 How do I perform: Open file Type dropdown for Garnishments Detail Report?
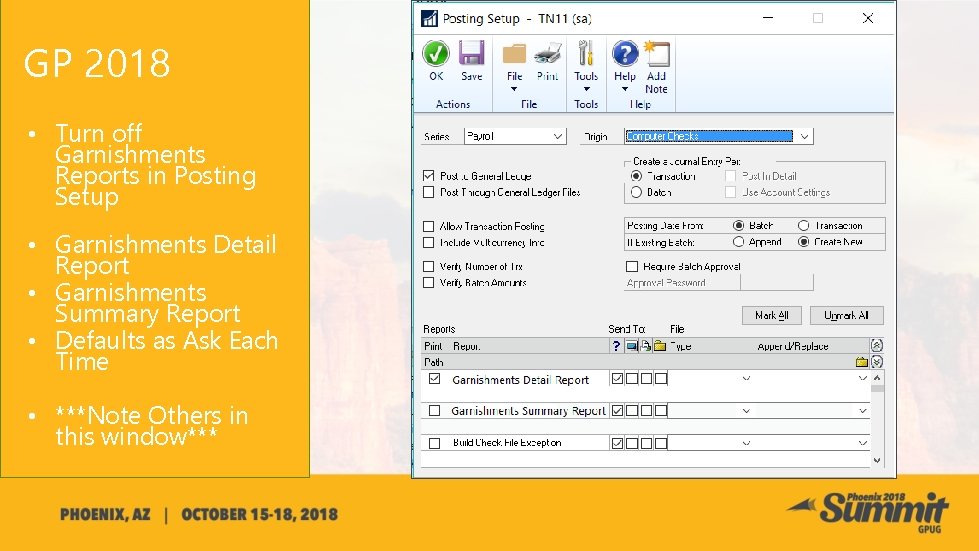746,378
